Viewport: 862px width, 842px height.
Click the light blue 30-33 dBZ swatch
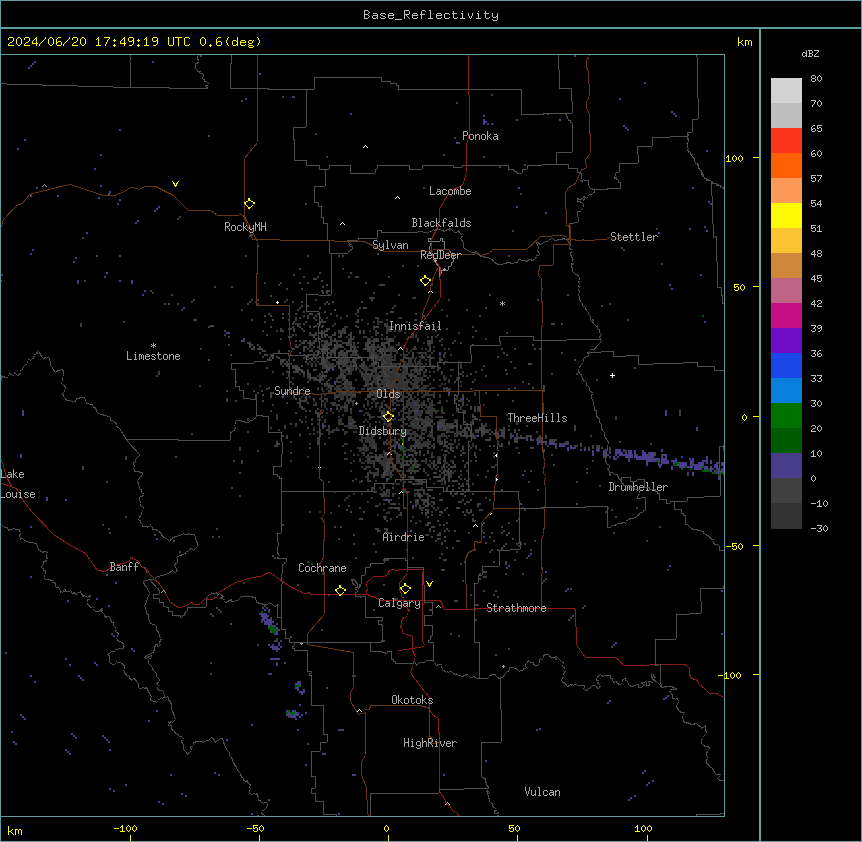[x=786, y=391]
